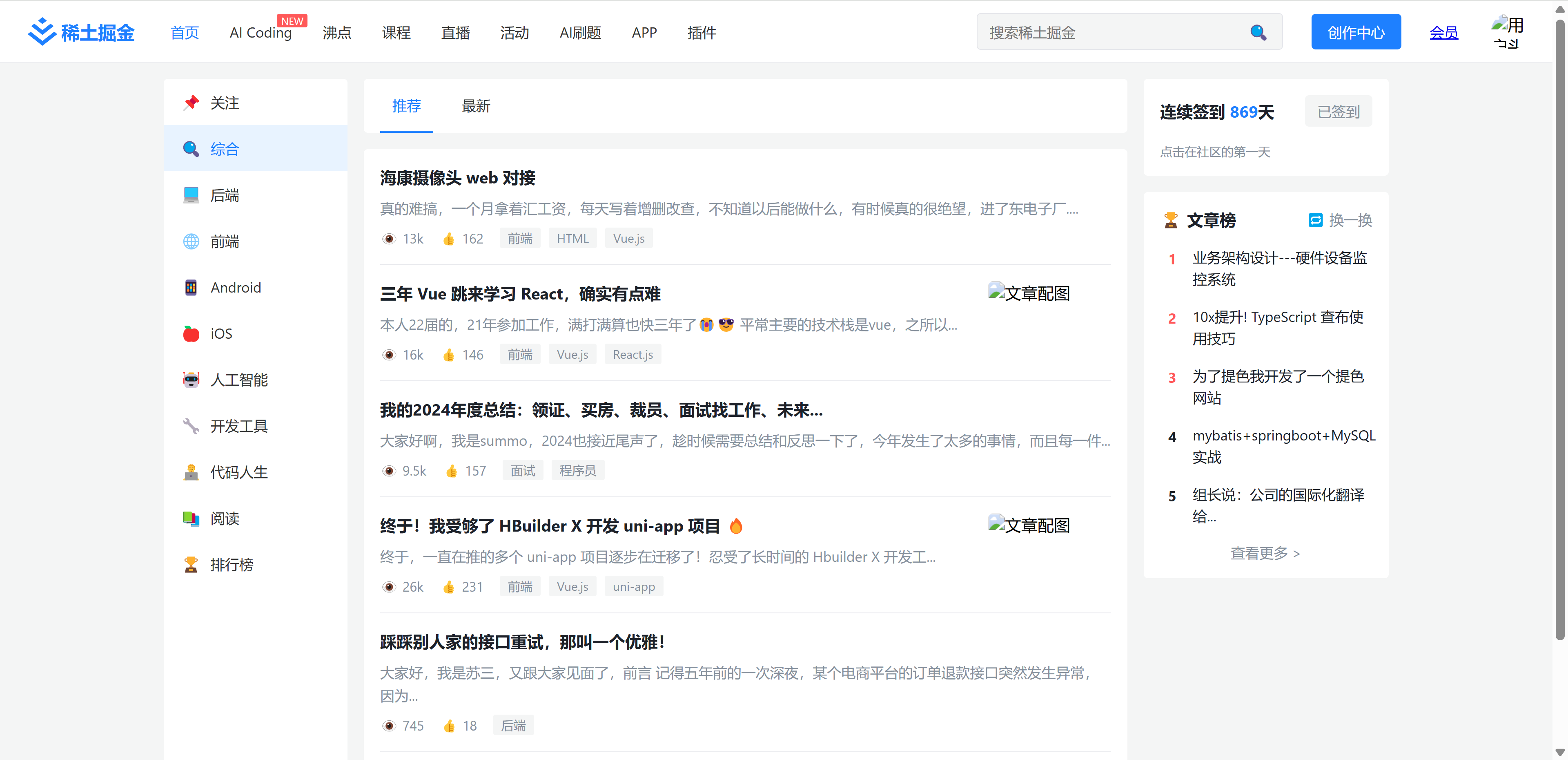Open the 查看更多 link
Screen dimensions: 1568x760
(1265, 554)
